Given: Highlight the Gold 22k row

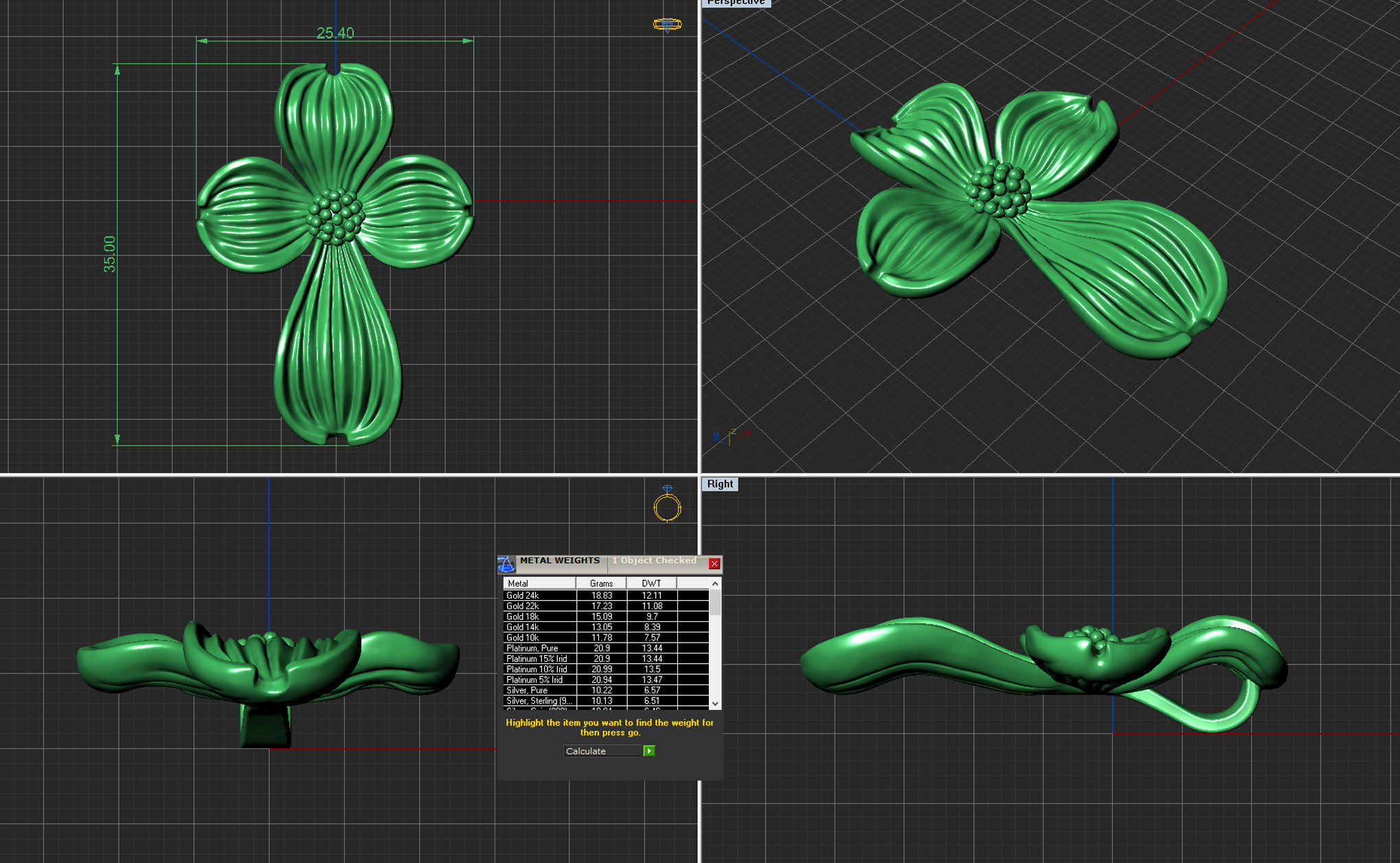Looking at the screenshot, I should (x=606, y=606).
